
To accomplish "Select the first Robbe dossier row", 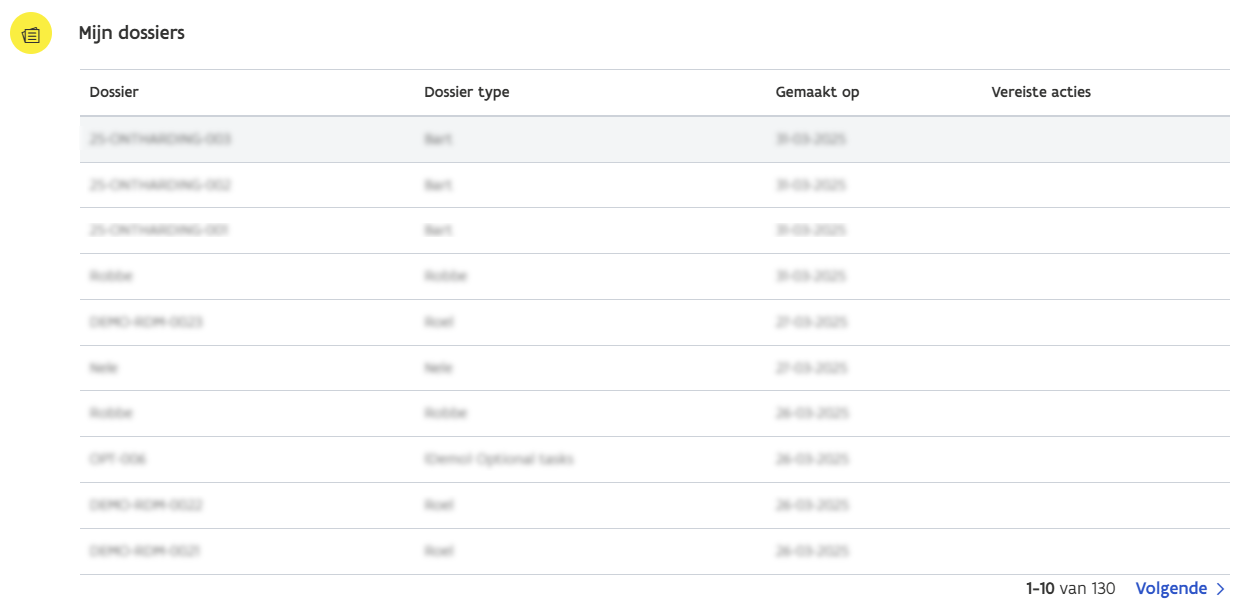I will click(112, 276).
